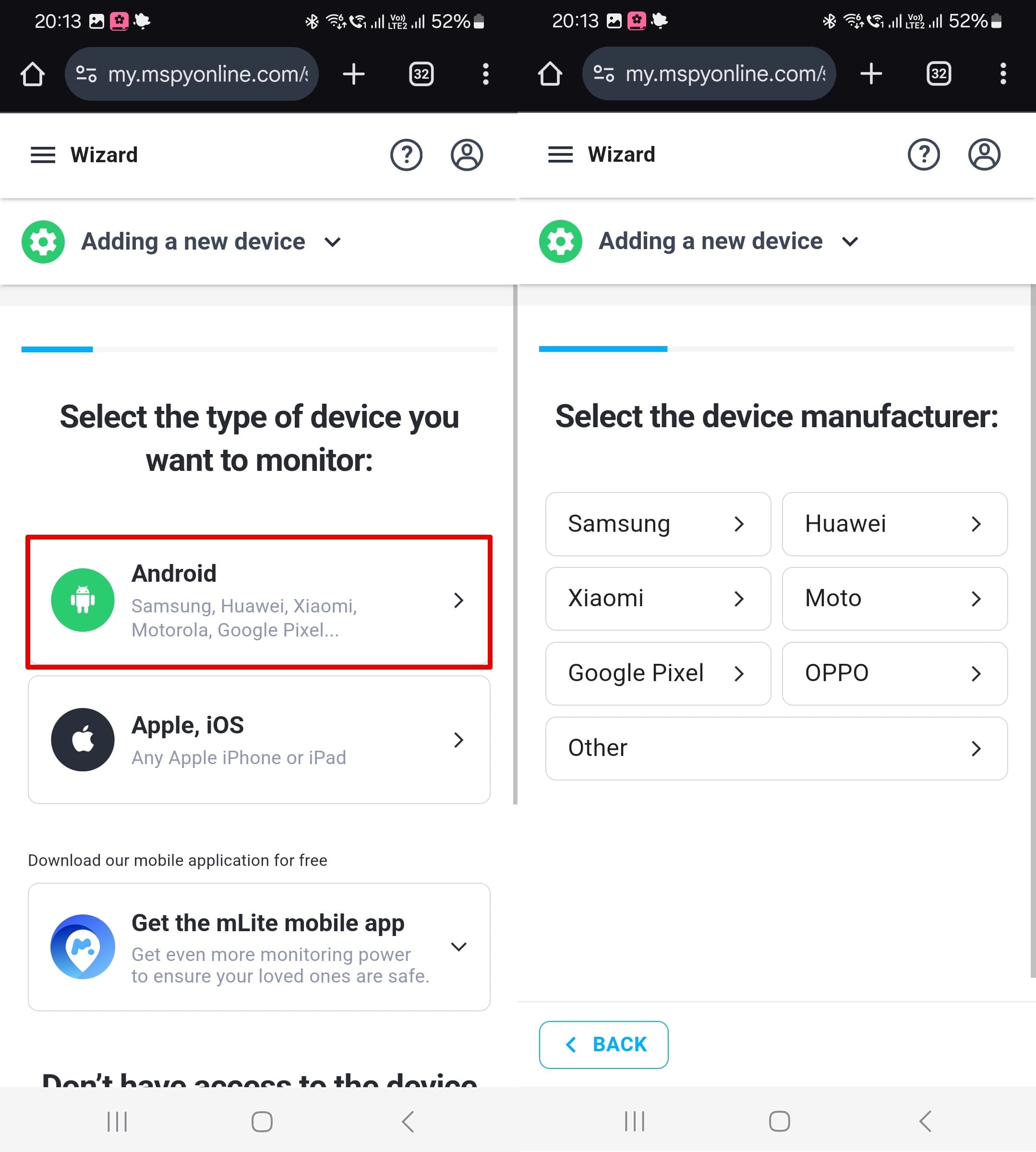Tap the browser home icon in left screen
1036x1152 pixels.
[x=33, y=74]
